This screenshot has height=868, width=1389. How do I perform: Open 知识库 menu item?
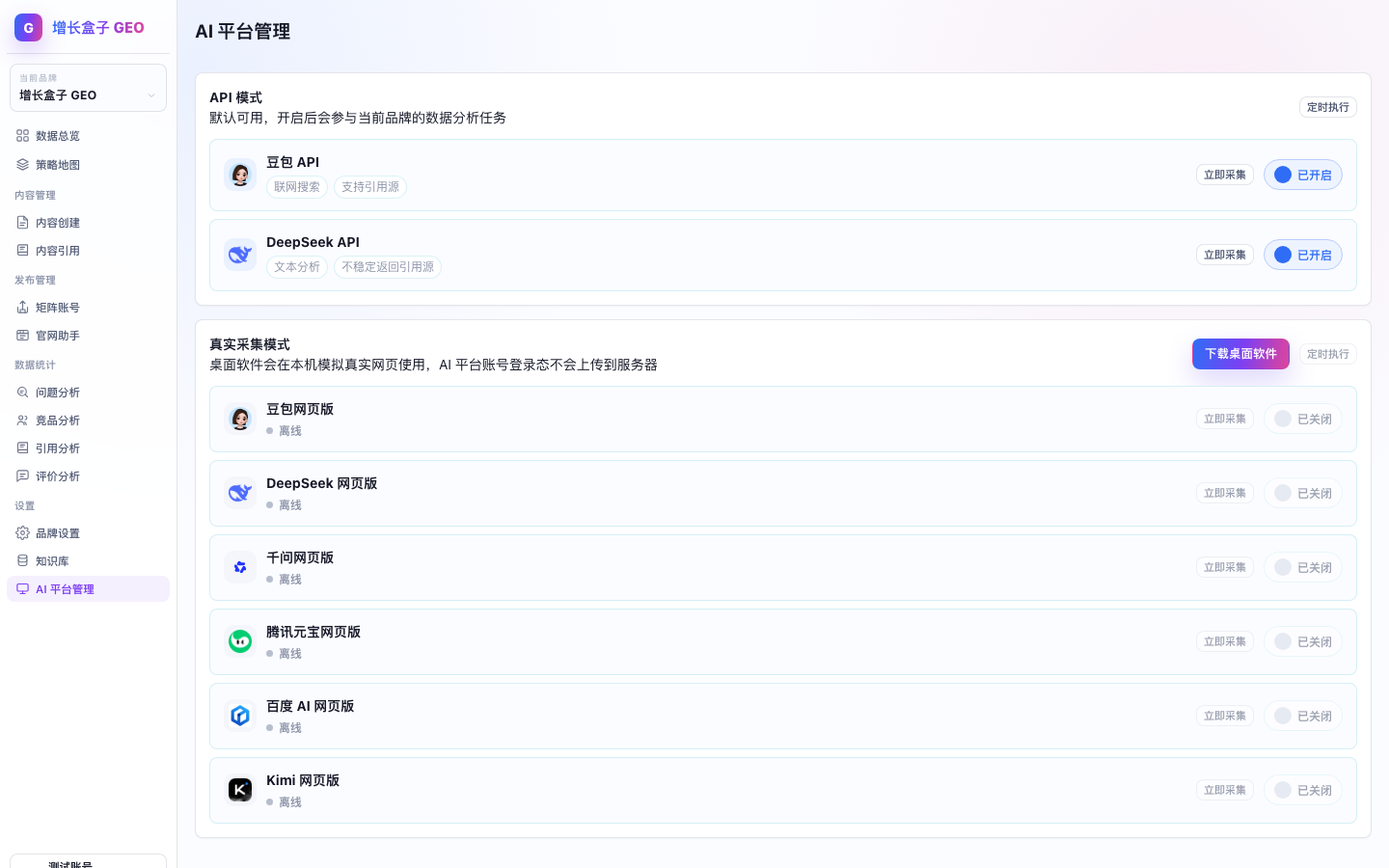(x=88, y=561)
